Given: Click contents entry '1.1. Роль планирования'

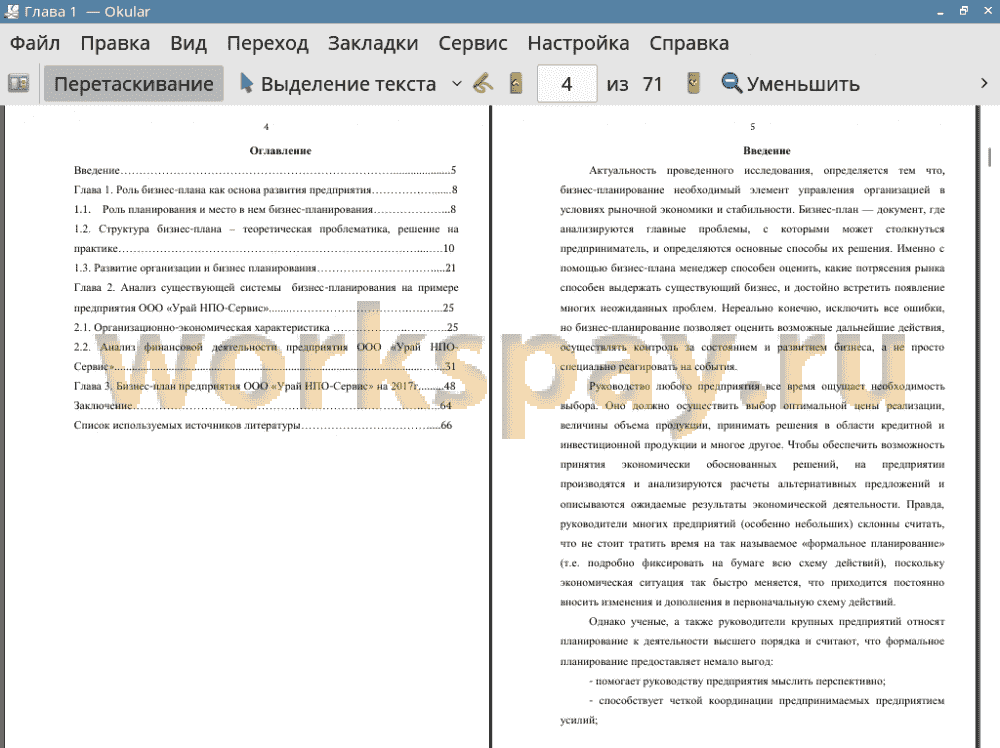Looking at the screenshot, I should click(265, 209).
